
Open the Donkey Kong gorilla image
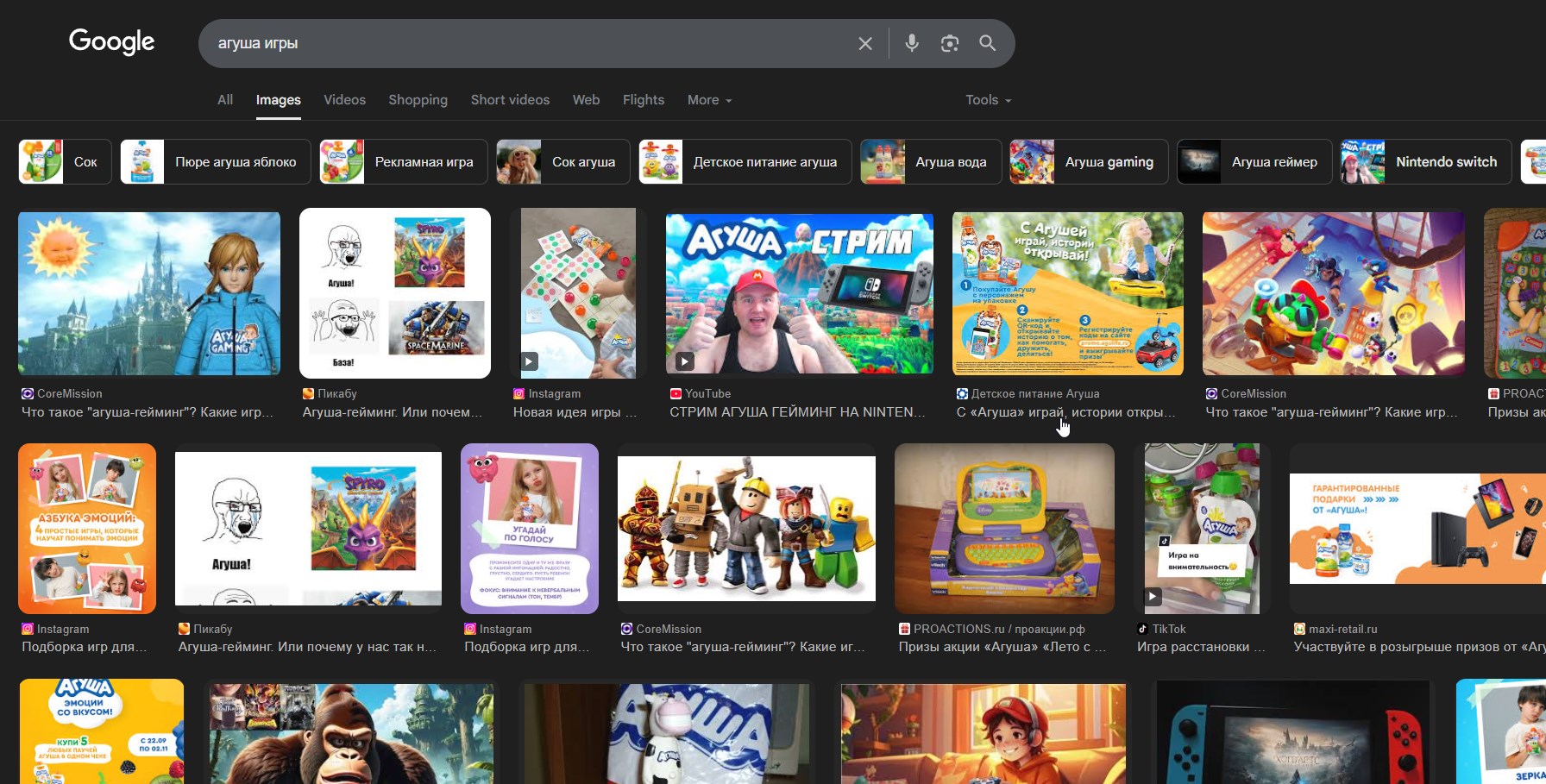coord(349,733)
